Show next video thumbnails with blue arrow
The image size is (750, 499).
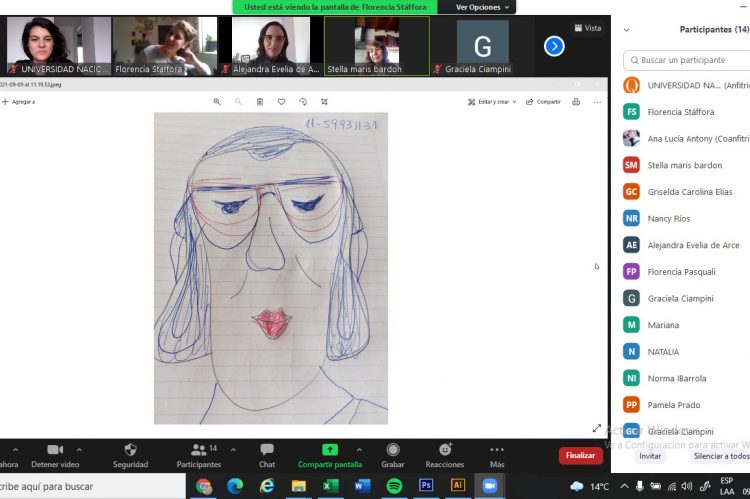(554, 46)
